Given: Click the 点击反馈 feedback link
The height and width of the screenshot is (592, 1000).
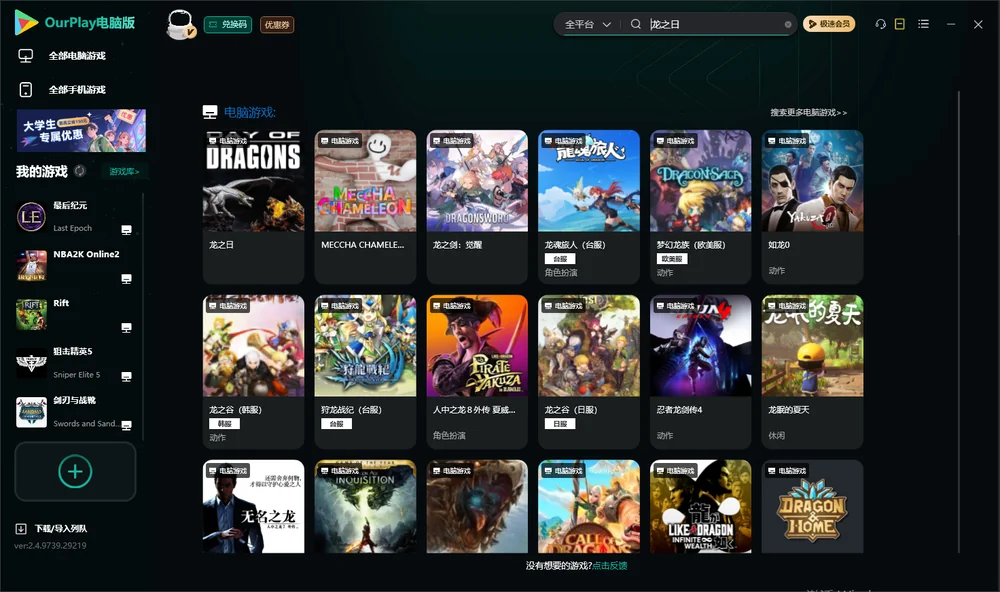Looking at the screenshot, I should pyautogui.click(x=610, y=566).
